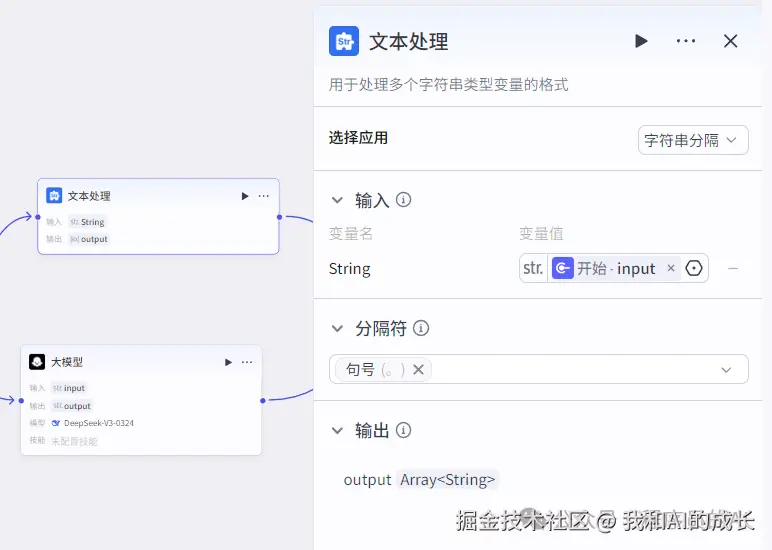The image size is (772, 550).
Task: Click the 未配置技能 text in 大模型 node
Action: point(74,441)
